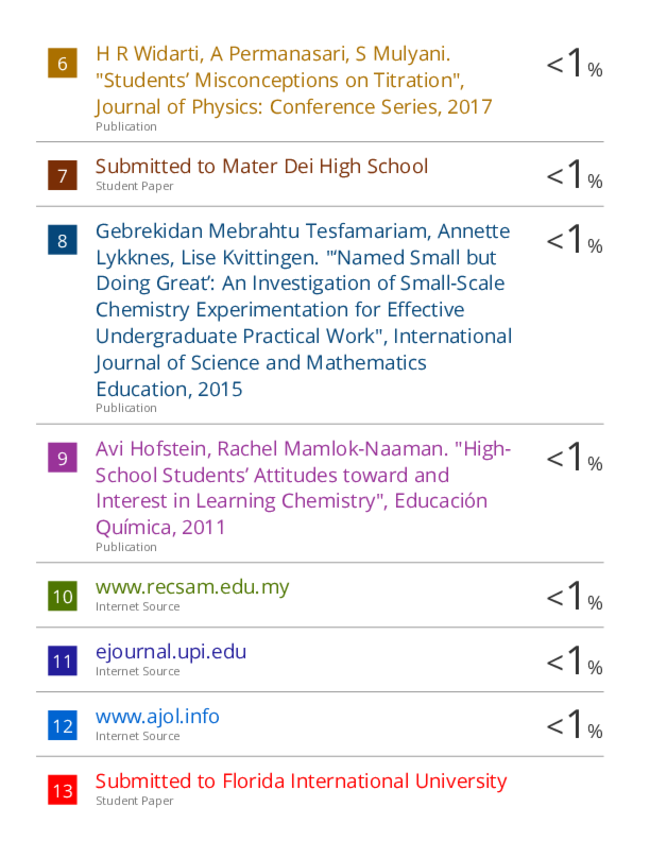Select the dark blue number 8 badge

(62, 240)
